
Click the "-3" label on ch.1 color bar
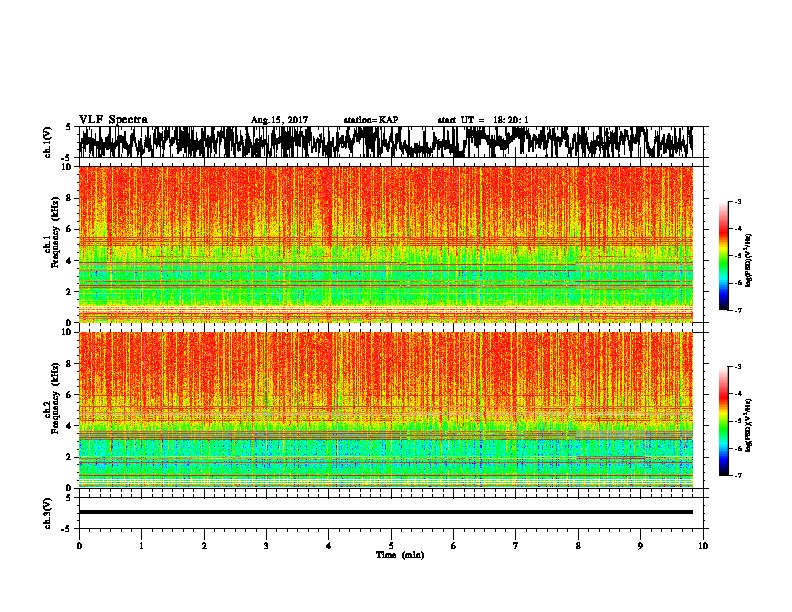point(738,201)
